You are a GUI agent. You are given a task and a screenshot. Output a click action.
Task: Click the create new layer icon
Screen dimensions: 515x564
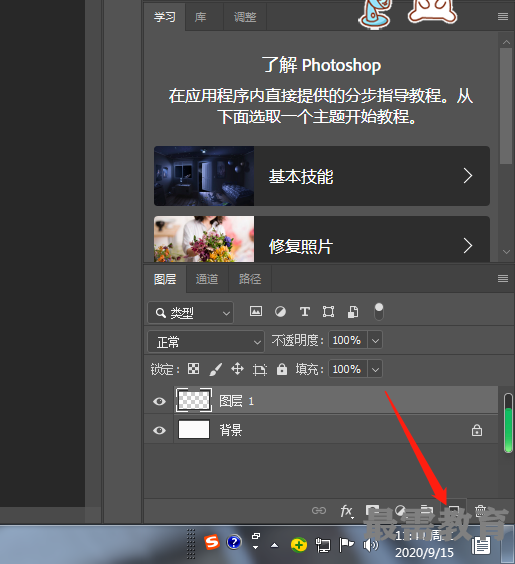point(454,511)
